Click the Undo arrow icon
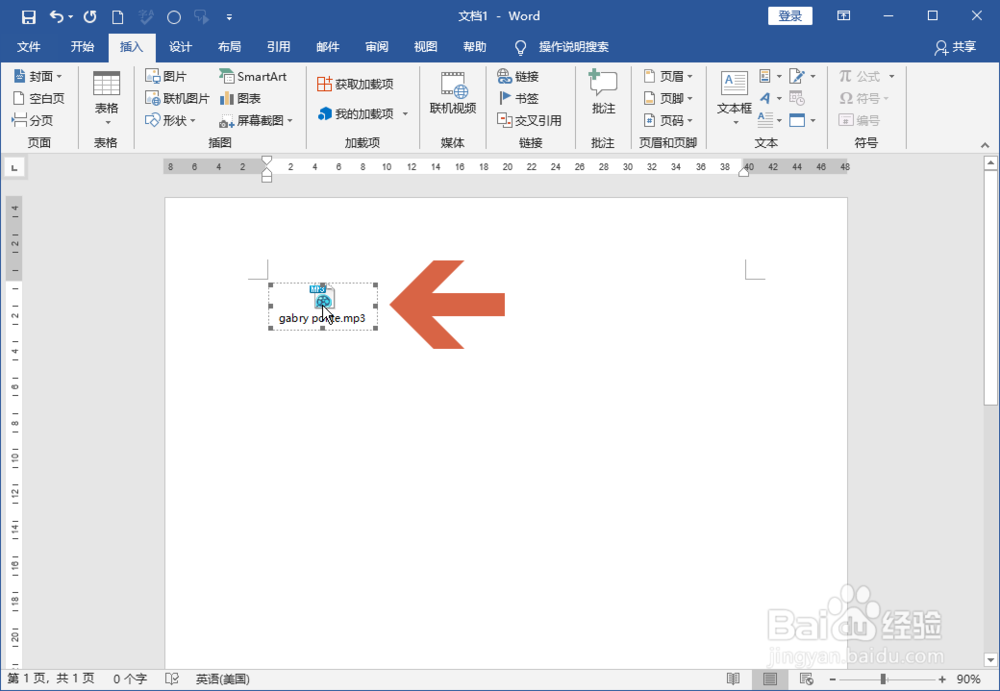This screenshot has width=1000, height=691. 57,17
